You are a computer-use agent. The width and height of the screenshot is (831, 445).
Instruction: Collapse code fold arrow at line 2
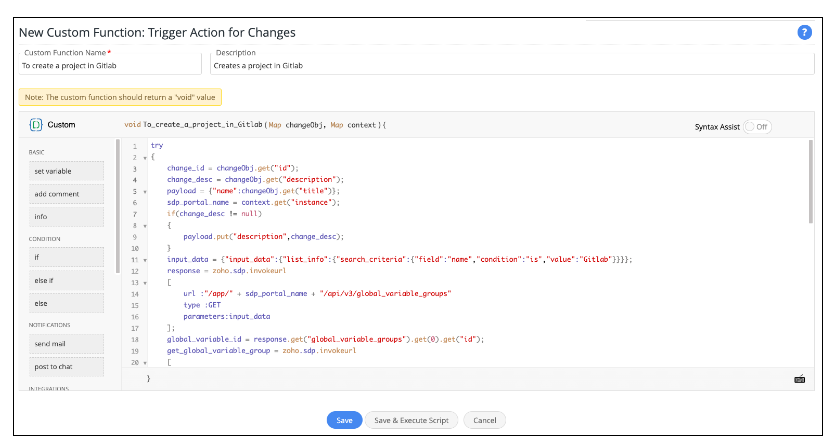click(145, 158)
